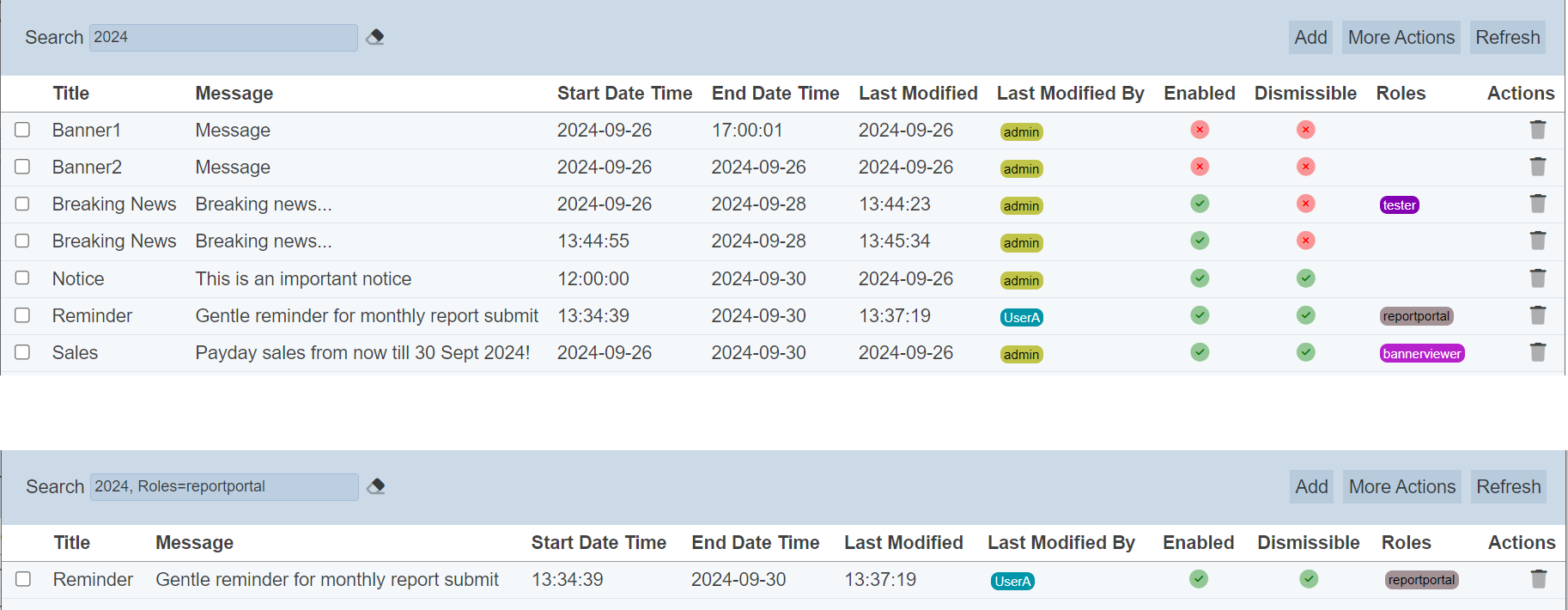This screenshot has height=610, width=1568.
Task: Click trash icon for Banner2 row
Action: 1537,167
